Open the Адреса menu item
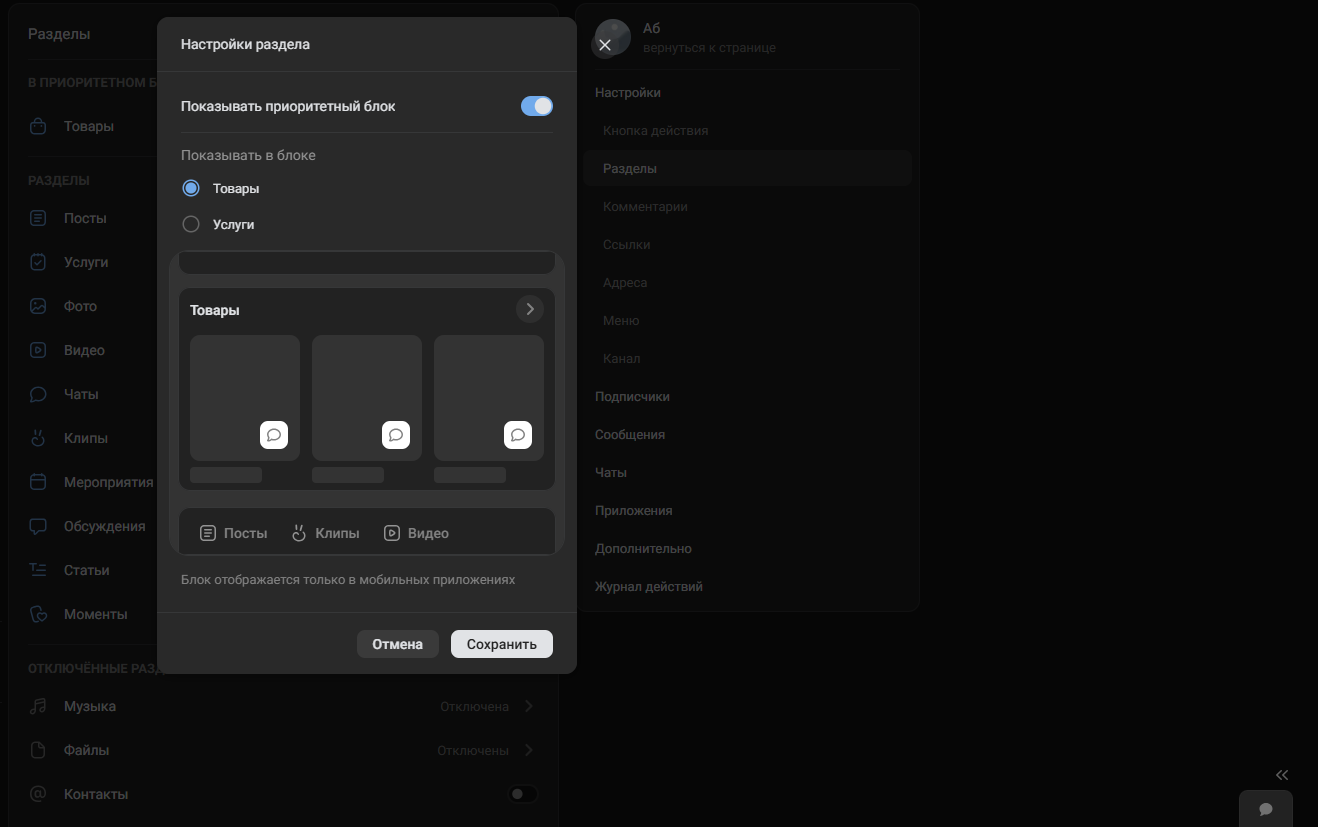 [625, 283]
